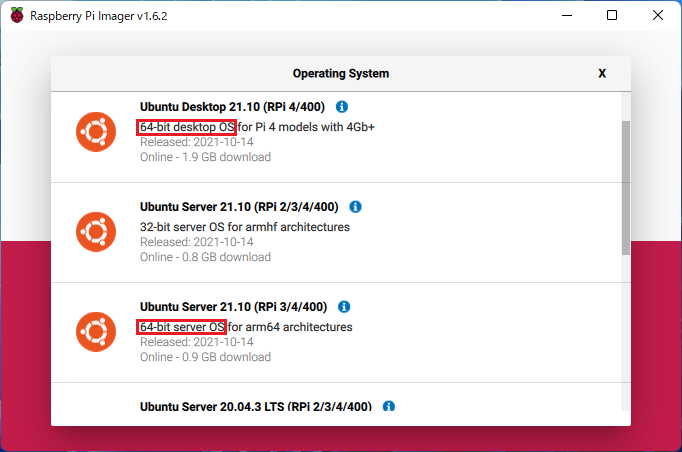The width and height of the screenshot is (682, 452).
Task: Click info icon beside Ubuntu Server 21.10 (RPi 3/4/400)
Action: click(344, 307)
